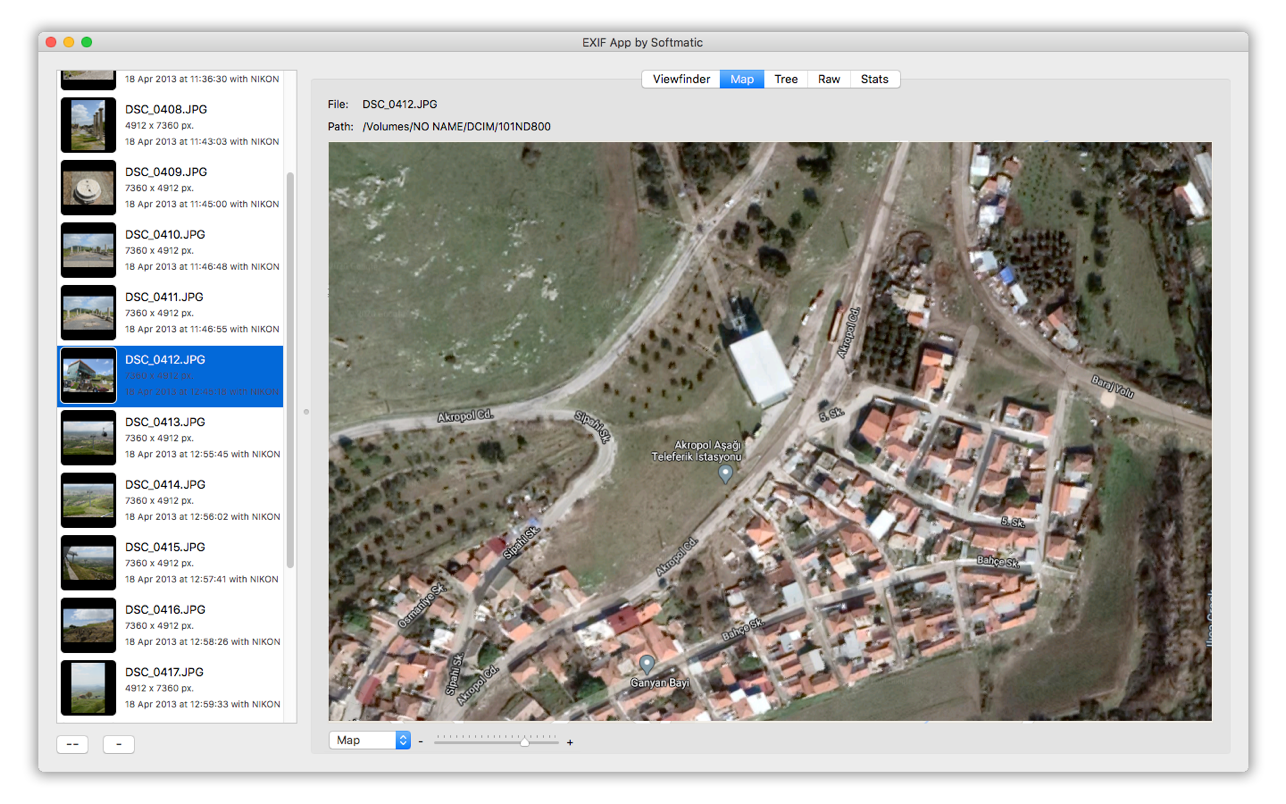Click the file list vertical scrollbar
The image size is (1286, 804).
point(291,370)
